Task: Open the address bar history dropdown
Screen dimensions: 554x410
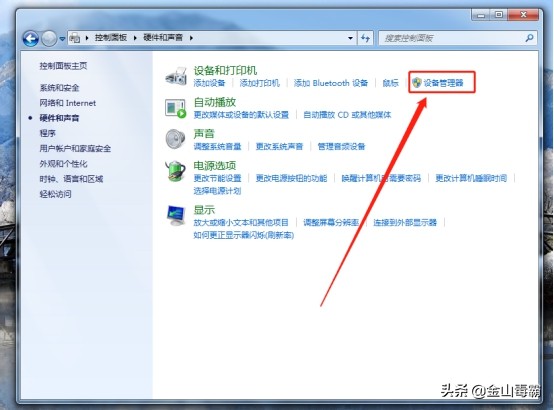Action: coord(350,38)
